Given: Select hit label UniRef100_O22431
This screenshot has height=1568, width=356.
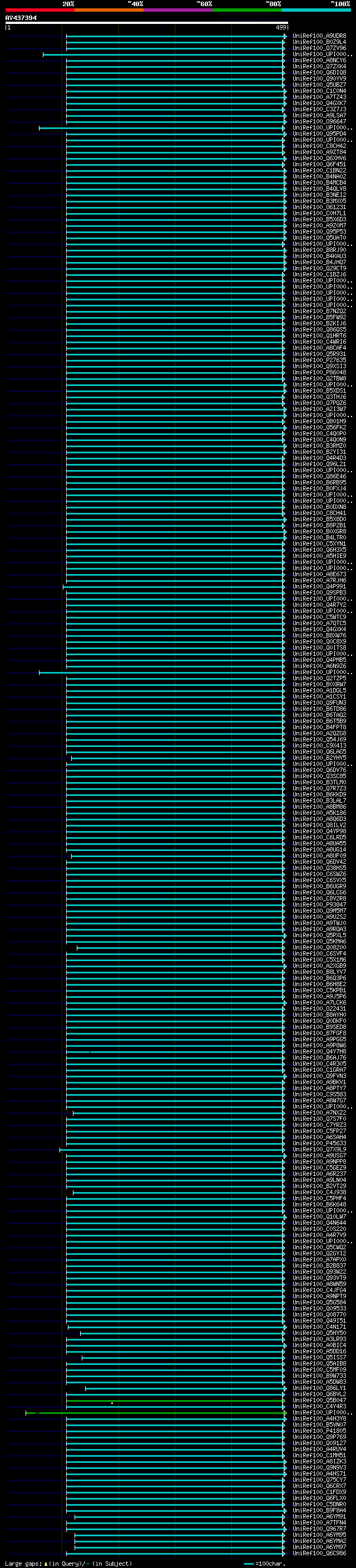Looking at the screenshot, I should [x=319, y=1008].
